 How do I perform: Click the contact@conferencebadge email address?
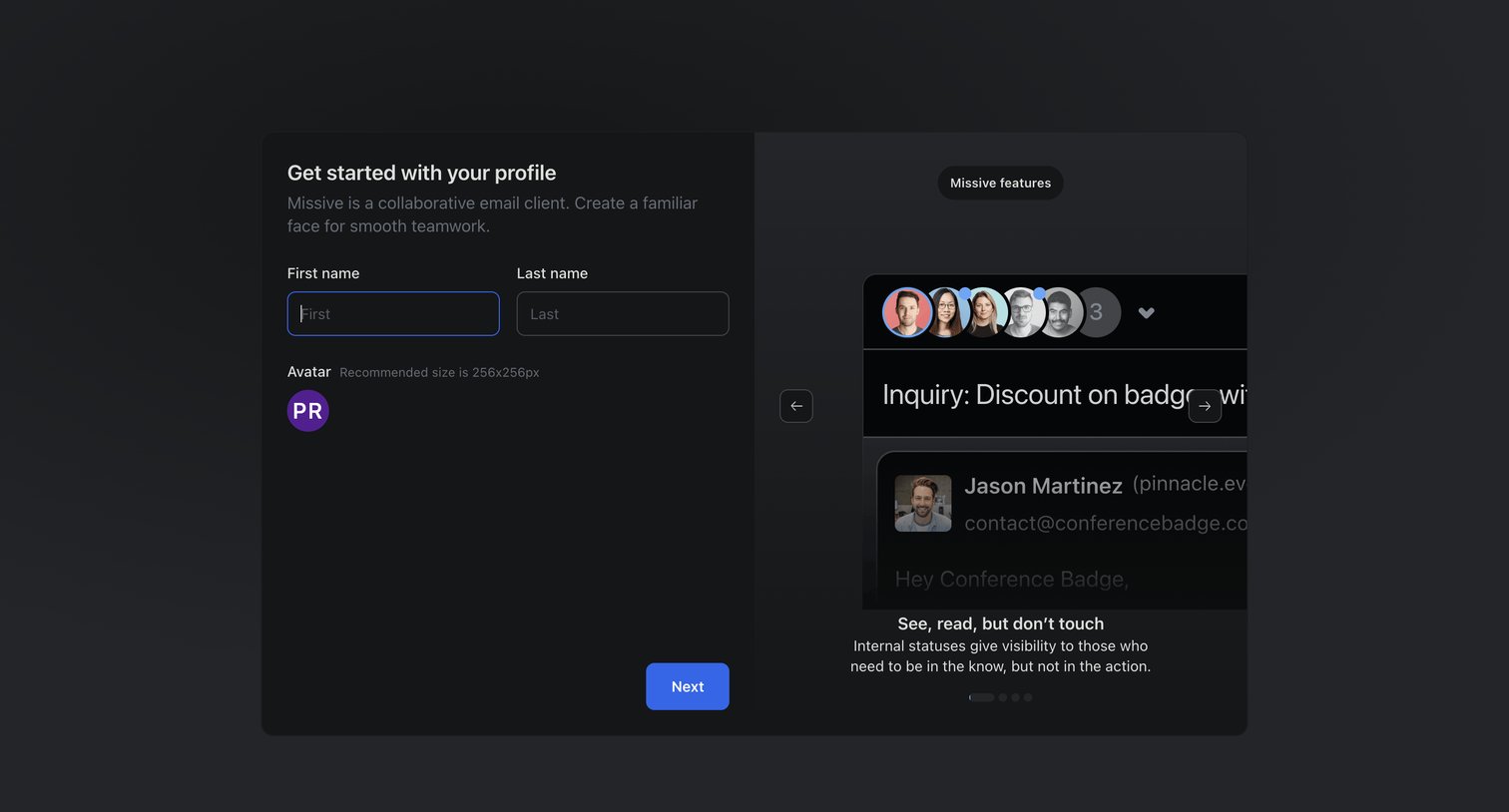click(x=1106, y=523)
